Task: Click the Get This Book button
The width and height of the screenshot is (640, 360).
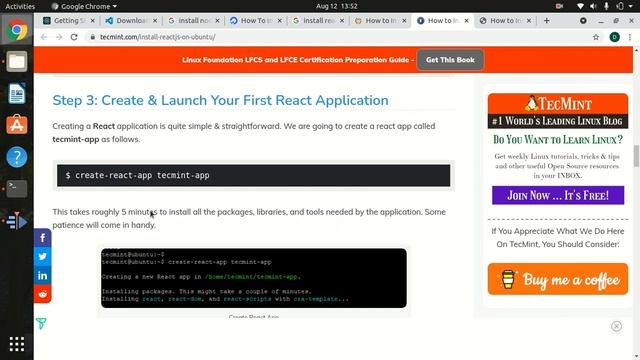Action: 450,60
